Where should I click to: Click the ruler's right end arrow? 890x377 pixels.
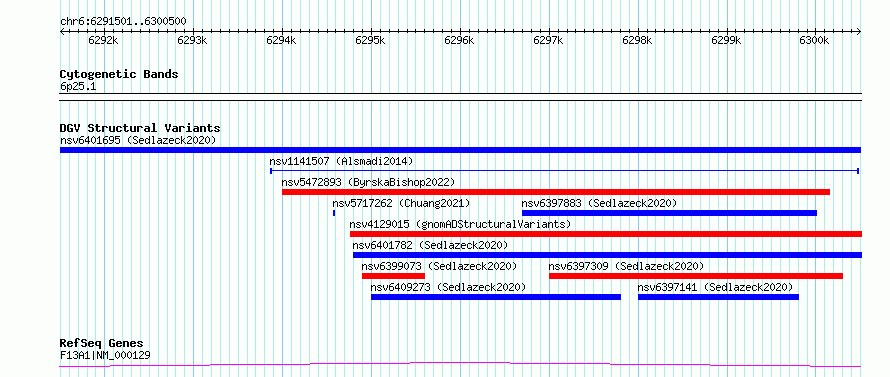click(859, 32)
